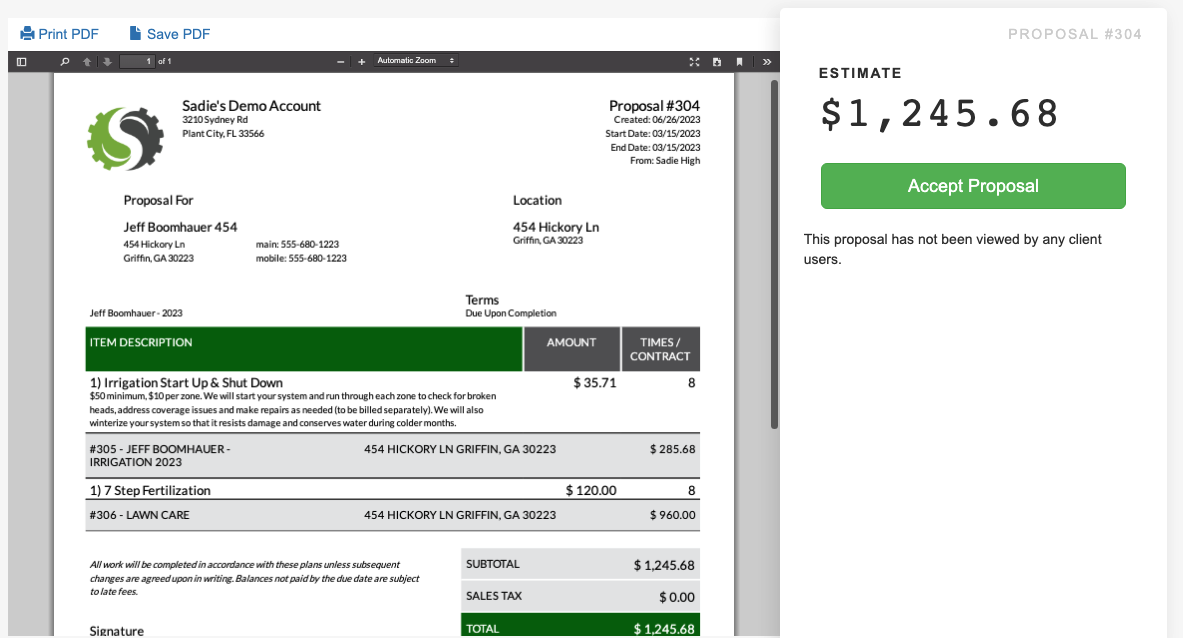Bookmark the current PDF view

(x=739, y=61)
